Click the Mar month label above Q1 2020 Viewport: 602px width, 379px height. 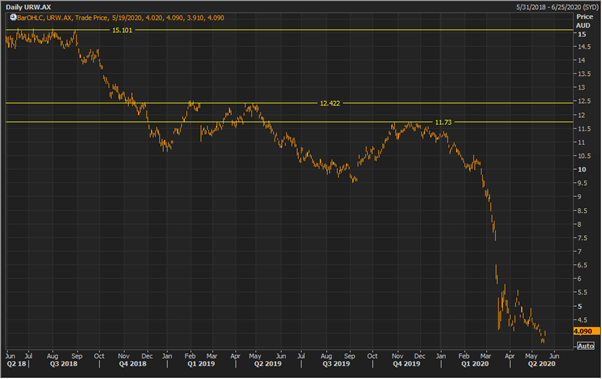coord(486,356)
